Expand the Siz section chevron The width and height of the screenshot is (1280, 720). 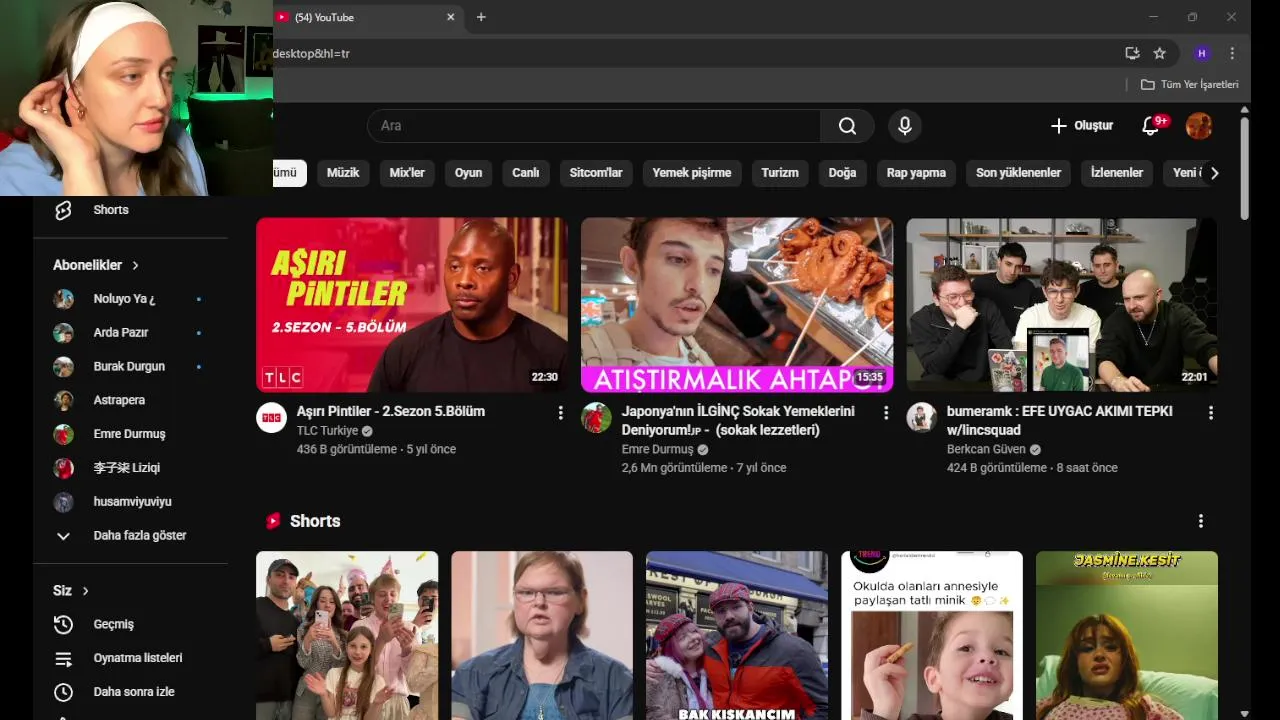pos(85,591)
